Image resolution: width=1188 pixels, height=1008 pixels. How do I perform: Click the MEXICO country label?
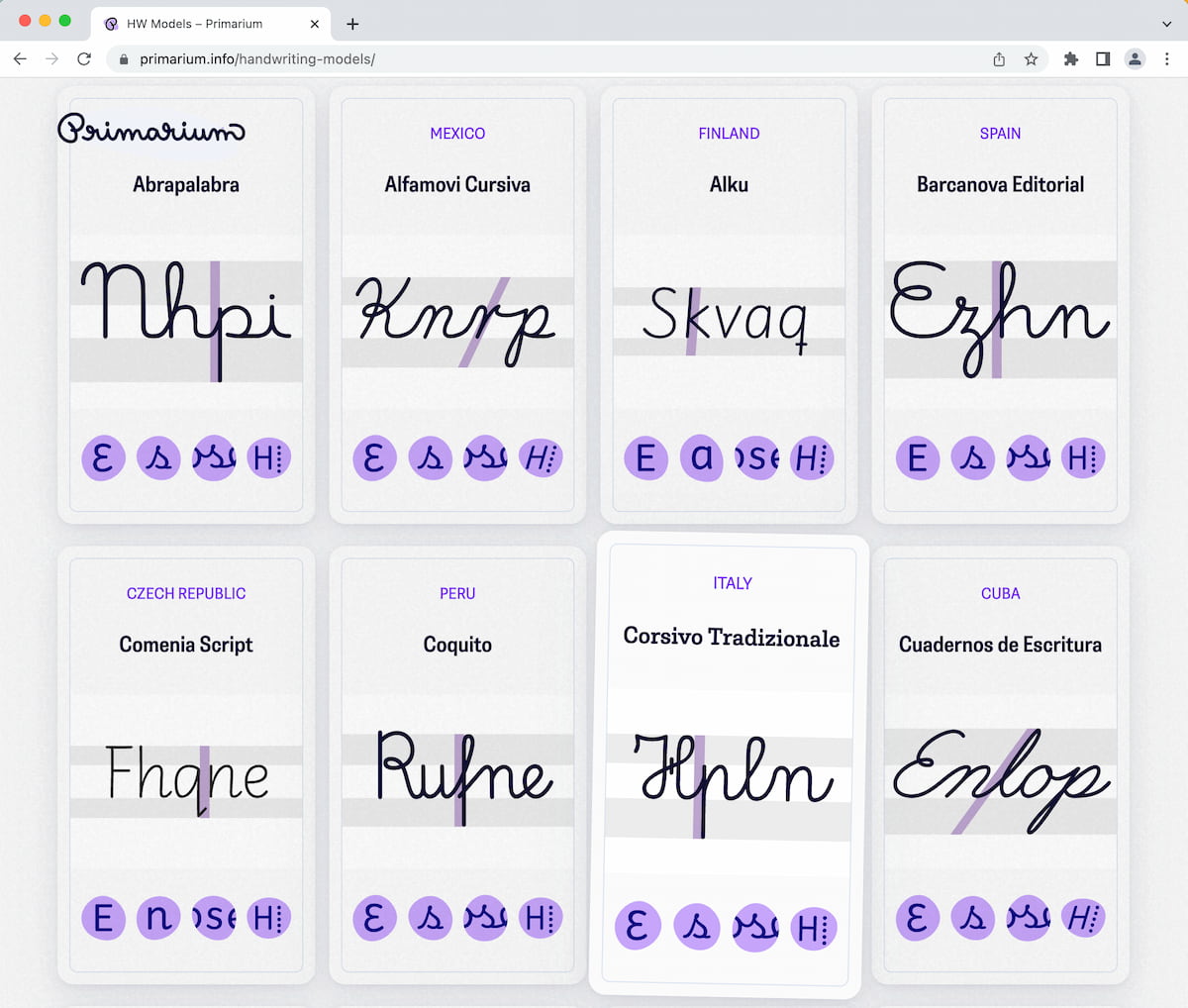(x=457, y=134)
